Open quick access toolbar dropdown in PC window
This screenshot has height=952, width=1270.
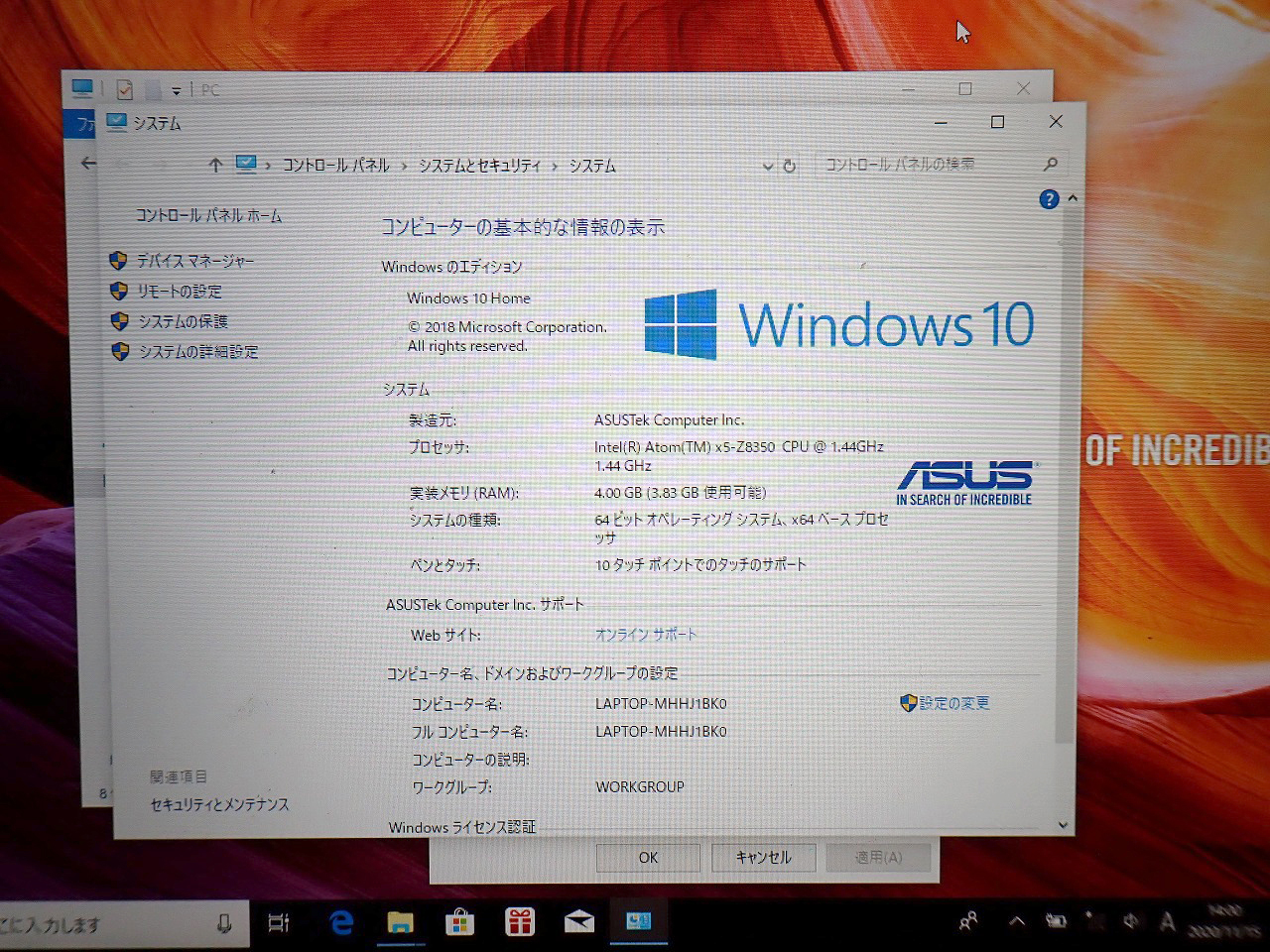tap(176, 90)
